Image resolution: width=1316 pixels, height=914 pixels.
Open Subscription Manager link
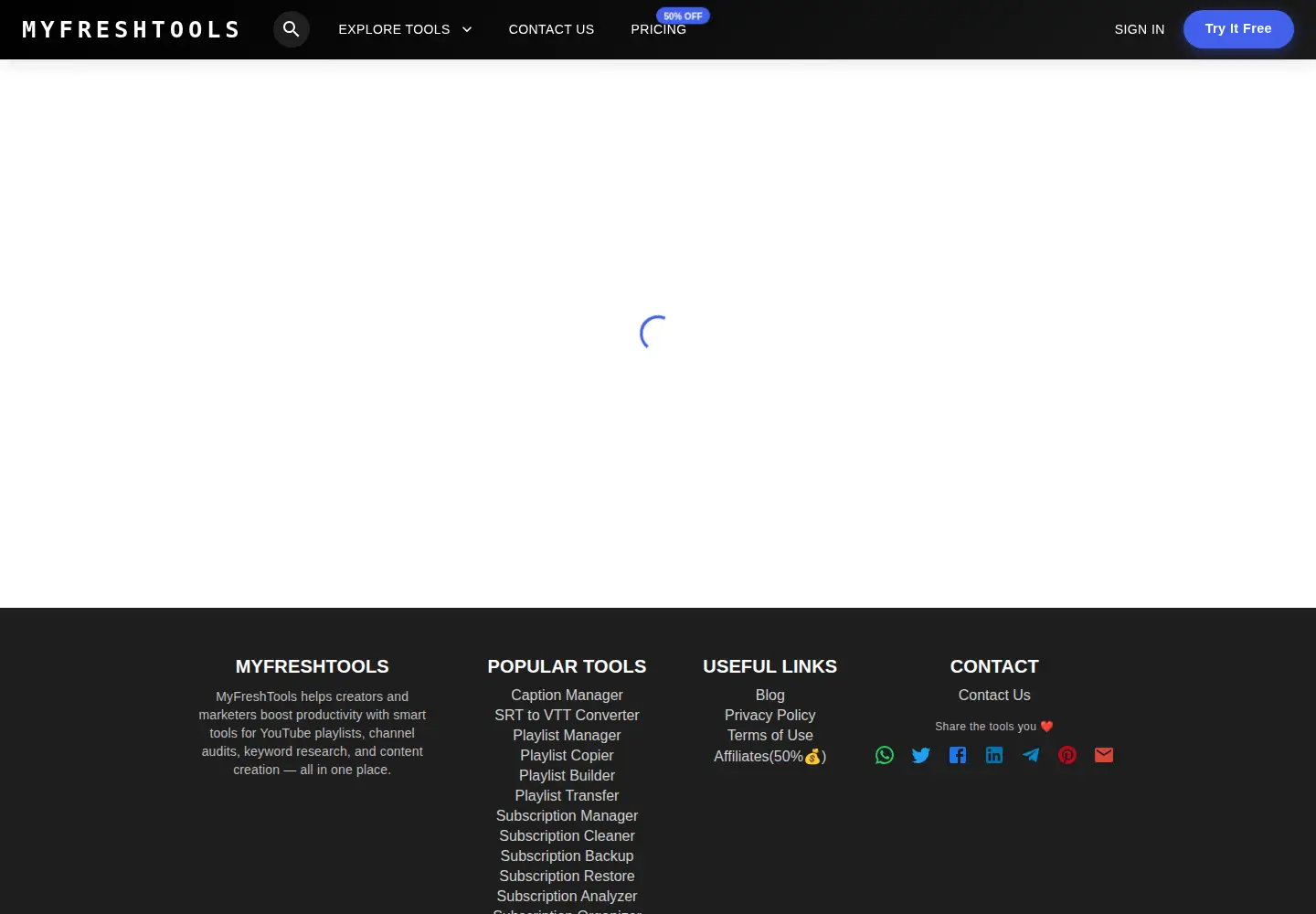(x=567, y=815)
